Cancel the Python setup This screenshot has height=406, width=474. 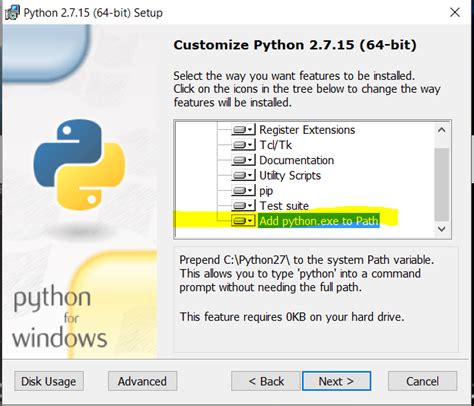(x=422, y=381)
